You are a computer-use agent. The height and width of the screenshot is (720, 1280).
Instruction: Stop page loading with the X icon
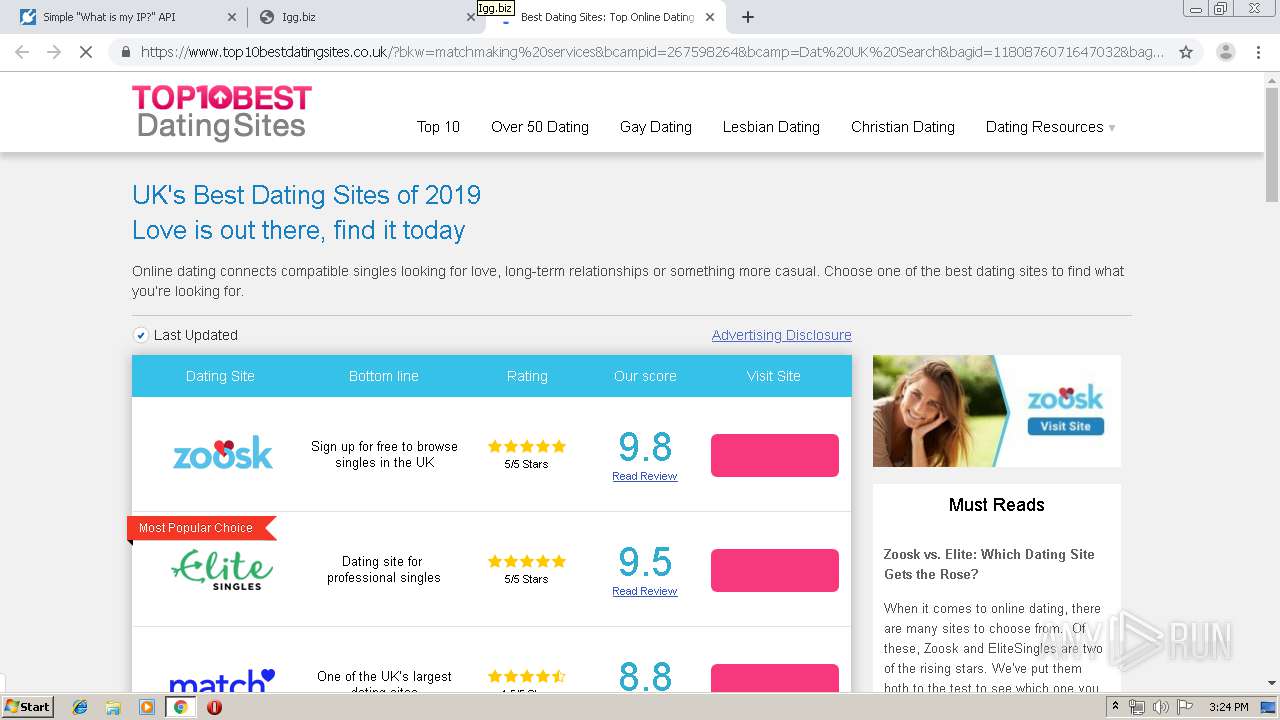pyautogui.click(x=86, y=52)
